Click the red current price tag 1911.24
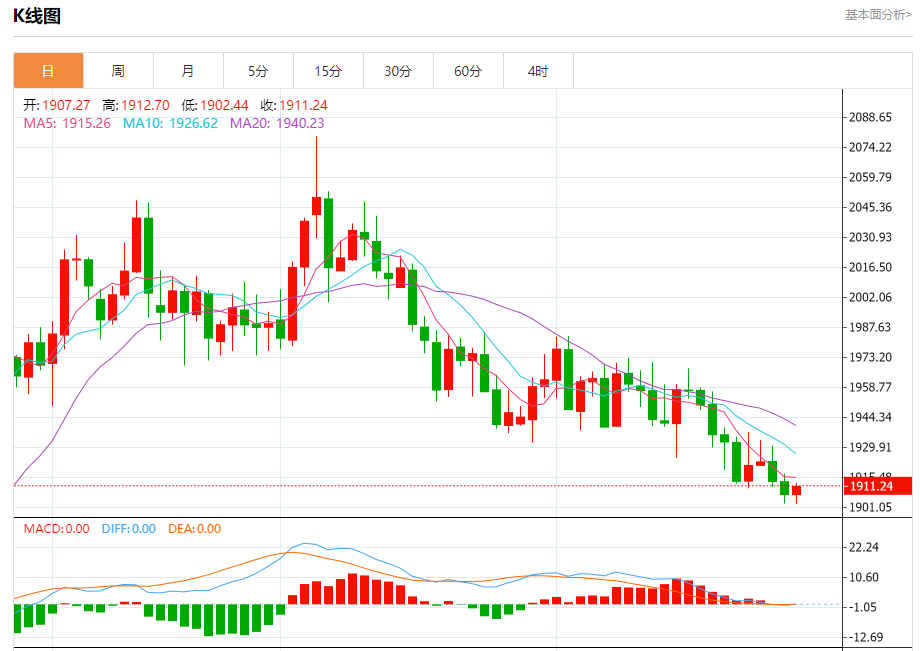This screenshot has height=651, width=920. point(878,486)
